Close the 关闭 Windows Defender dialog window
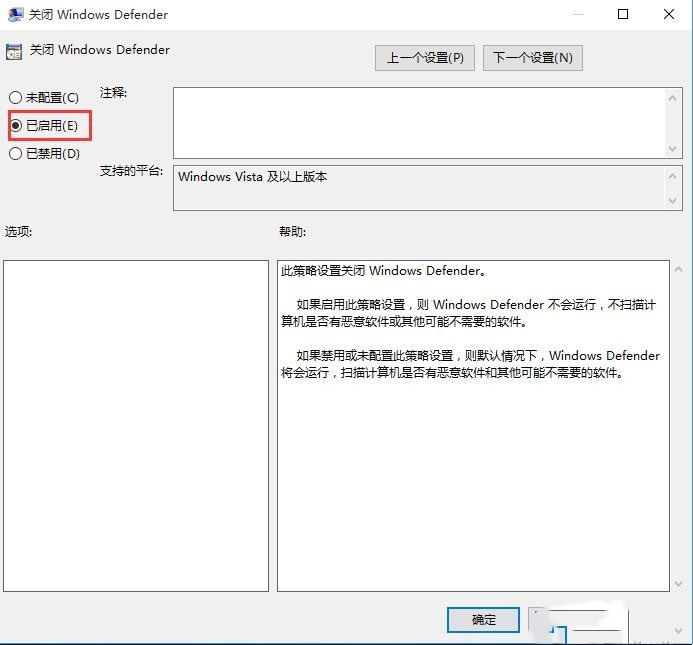Image resolution: width=693 pixels, height=645 pixels. click(669, 15)
